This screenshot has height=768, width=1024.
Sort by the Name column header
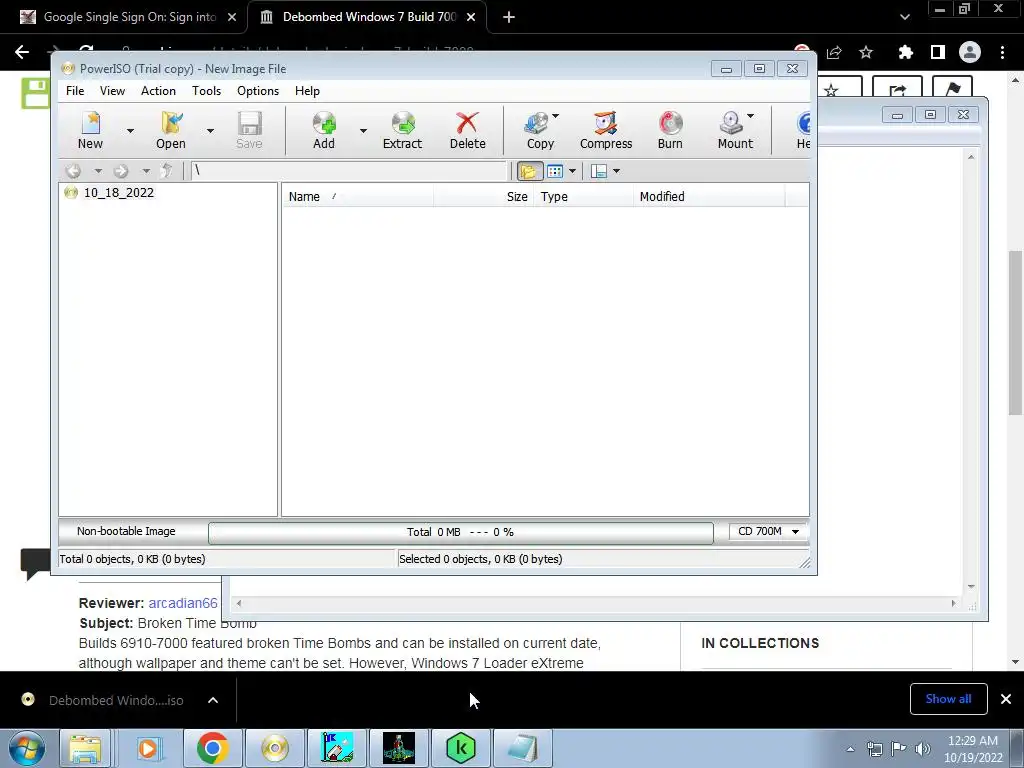pyautogui.click(x=358, y=197)
